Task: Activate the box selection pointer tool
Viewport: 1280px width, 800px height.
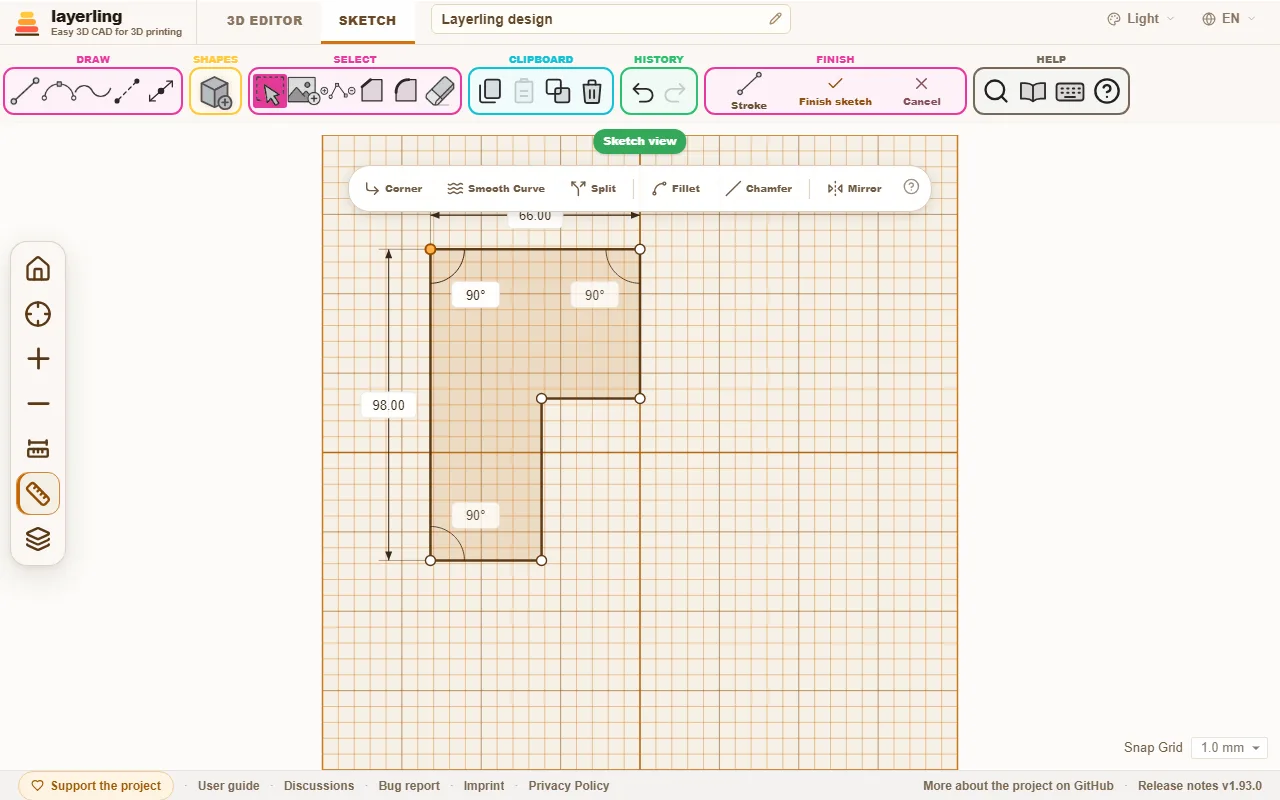Action: tap(270, 91)
